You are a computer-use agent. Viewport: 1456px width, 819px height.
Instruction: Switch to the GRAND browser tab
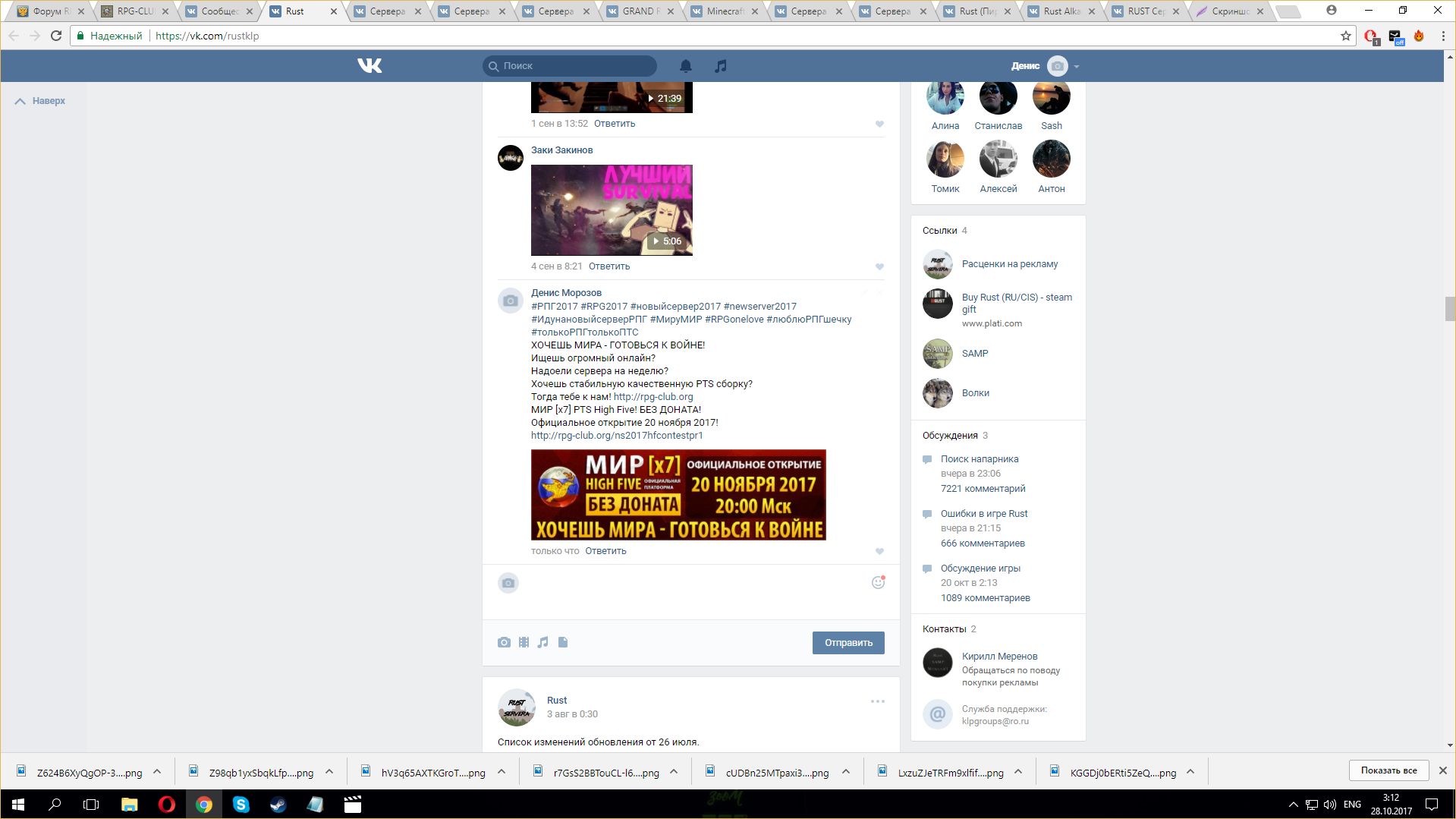(x=640, y=11)
